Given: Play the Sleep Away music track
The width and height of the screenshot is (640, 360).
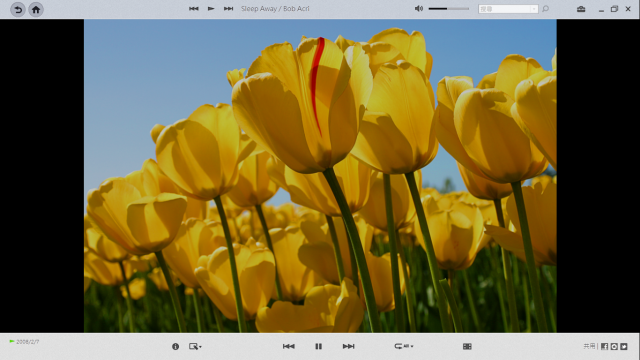Looking at the screenshot, I should point(211,9).
